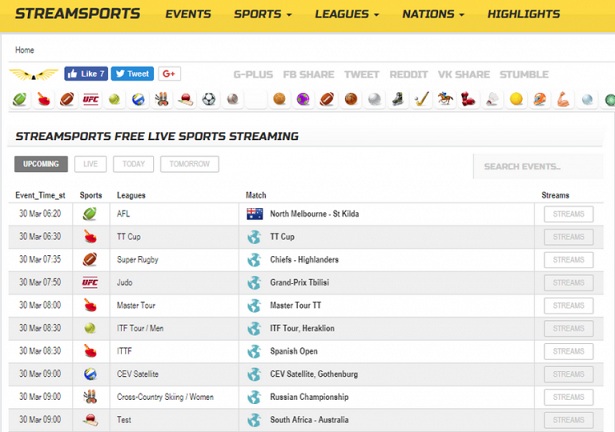Open Streams for South Africa - Australia
Image resolution: width=615 pixels, height=432 pixels.
[569, 420]
